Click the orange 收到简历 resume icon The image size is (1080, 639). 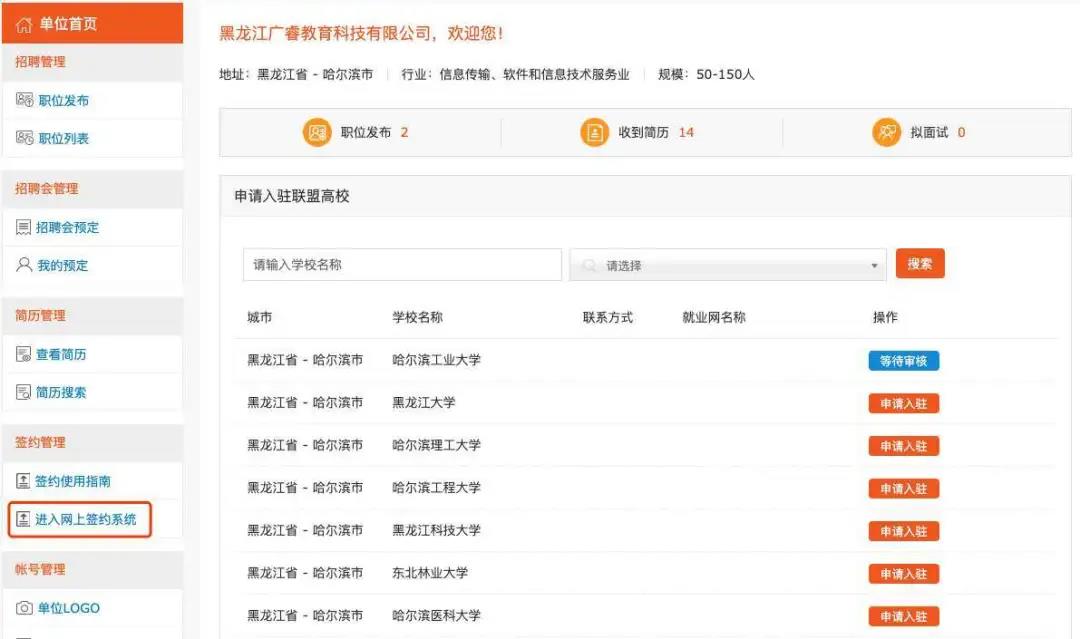click(x=594, y=132)
